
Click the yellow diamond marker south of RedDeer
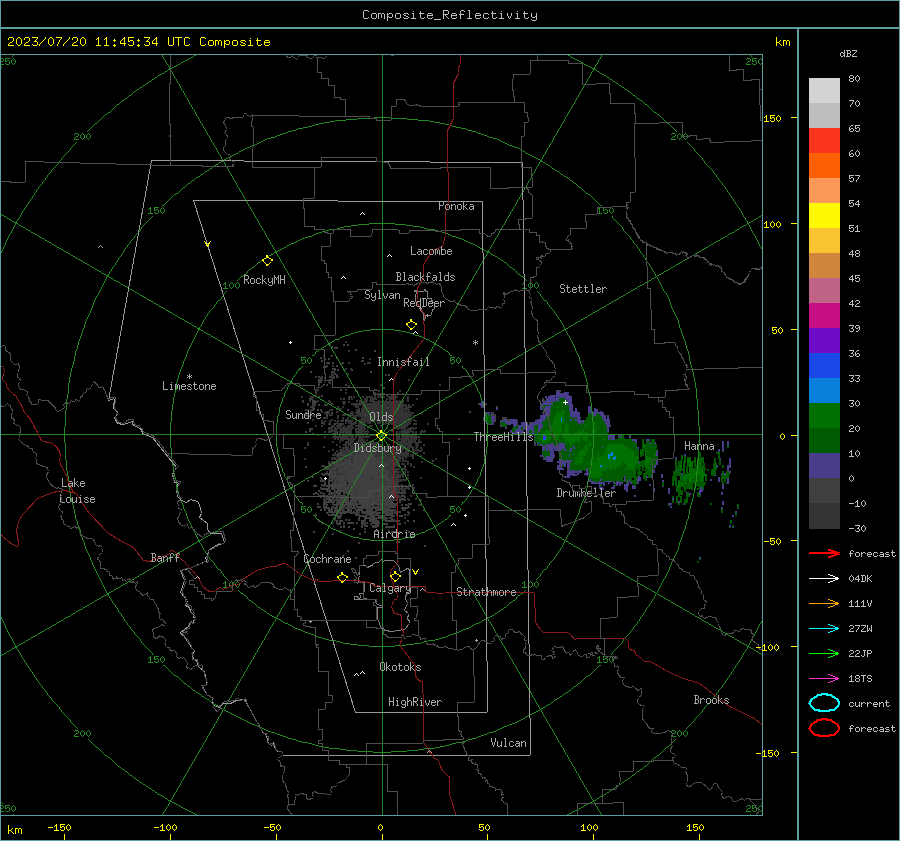411,325
